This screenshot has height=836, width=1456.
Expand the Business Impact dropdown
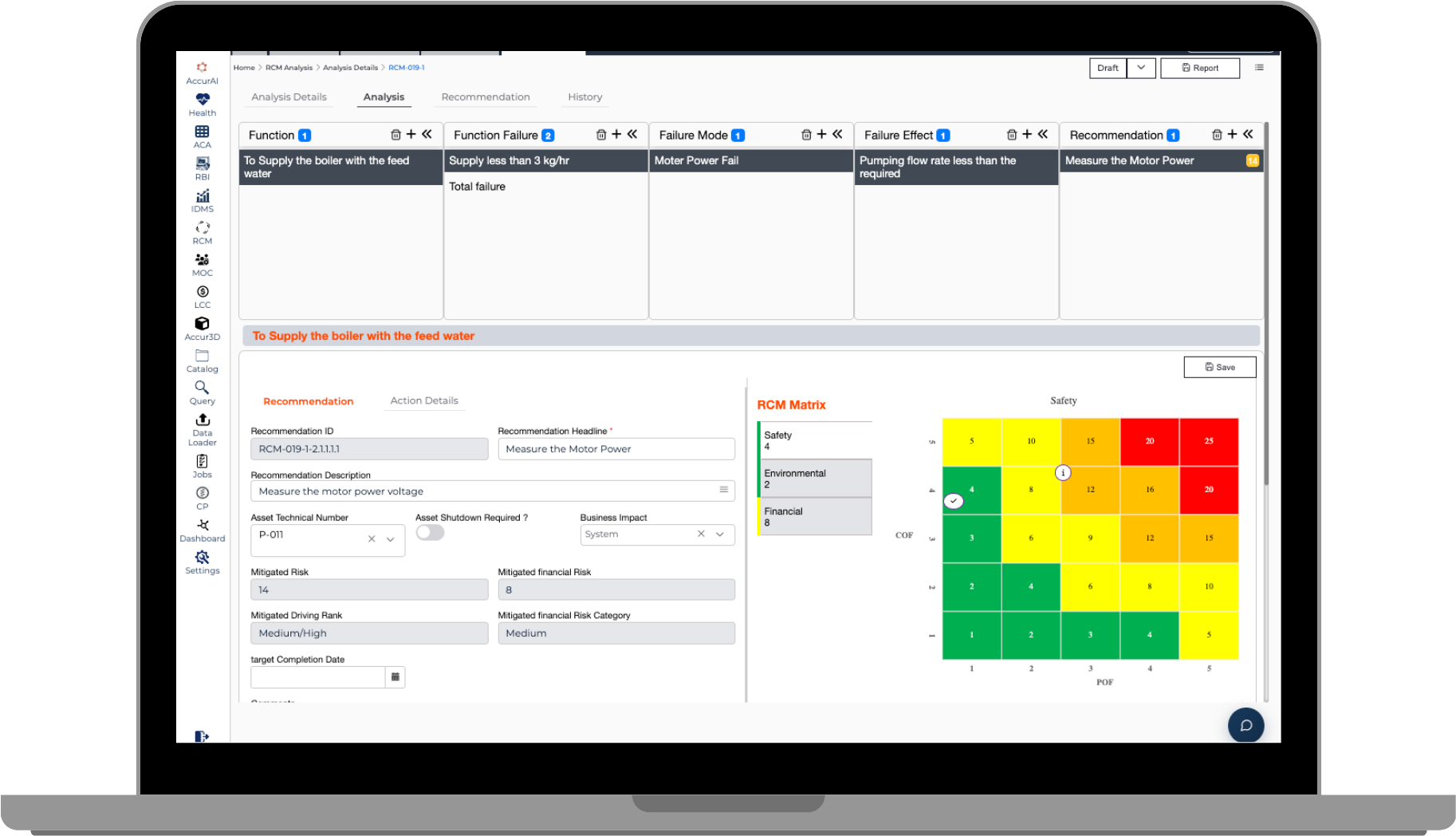720,534
